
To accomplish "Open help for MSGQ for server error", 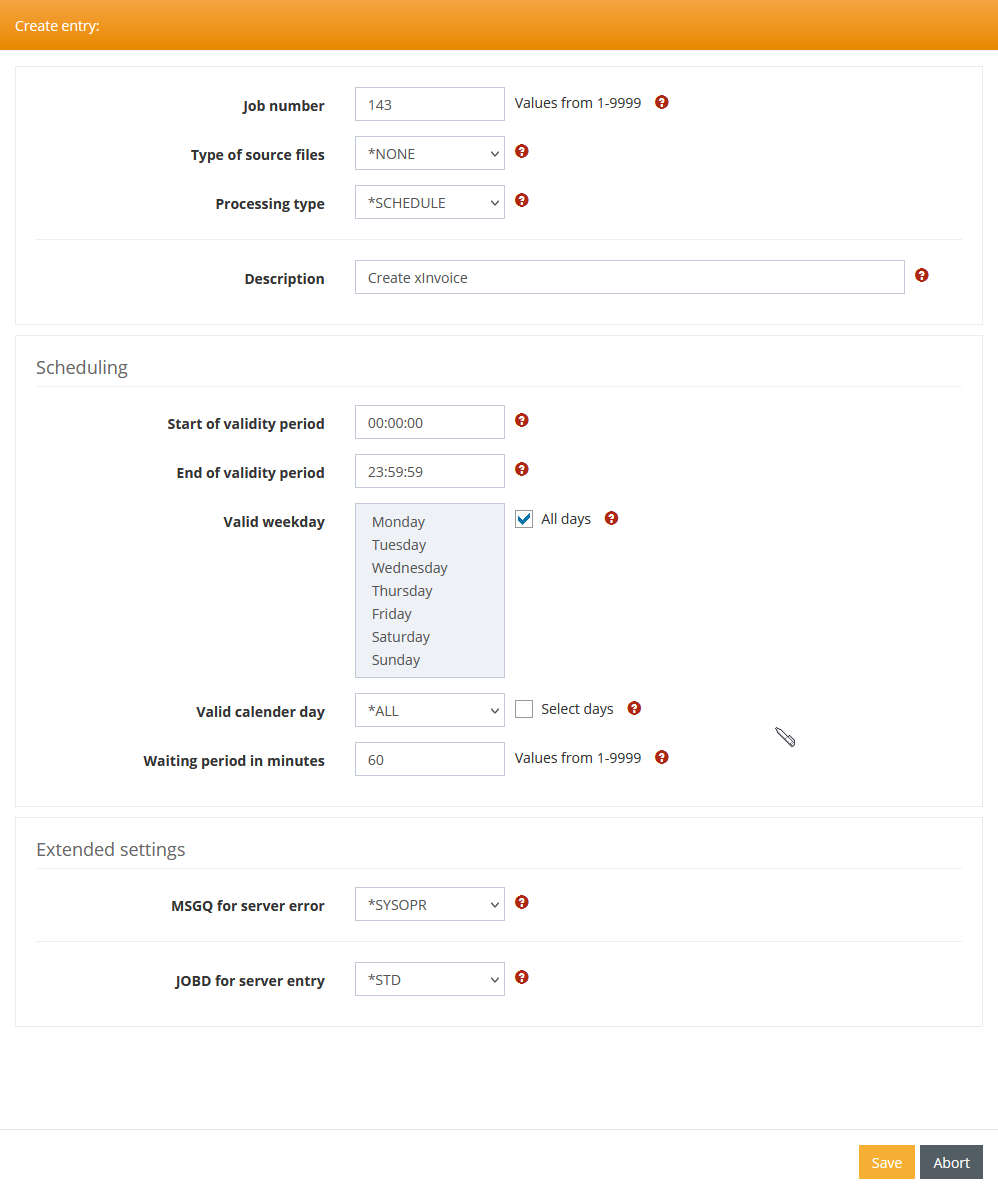I will coord(521,902).
